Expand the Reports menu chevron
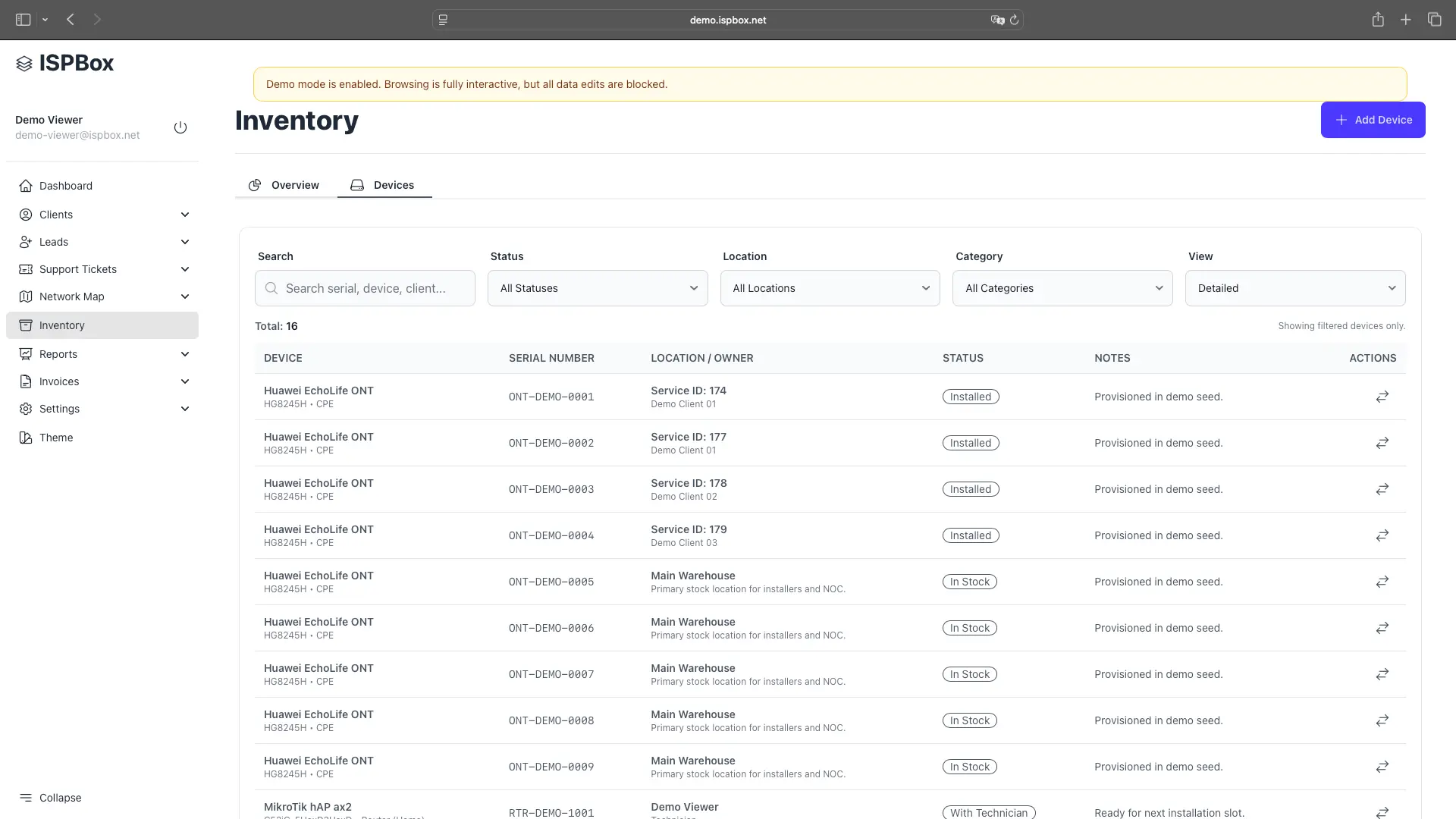The image size is (1456, 819). click(x=185, y=354)
